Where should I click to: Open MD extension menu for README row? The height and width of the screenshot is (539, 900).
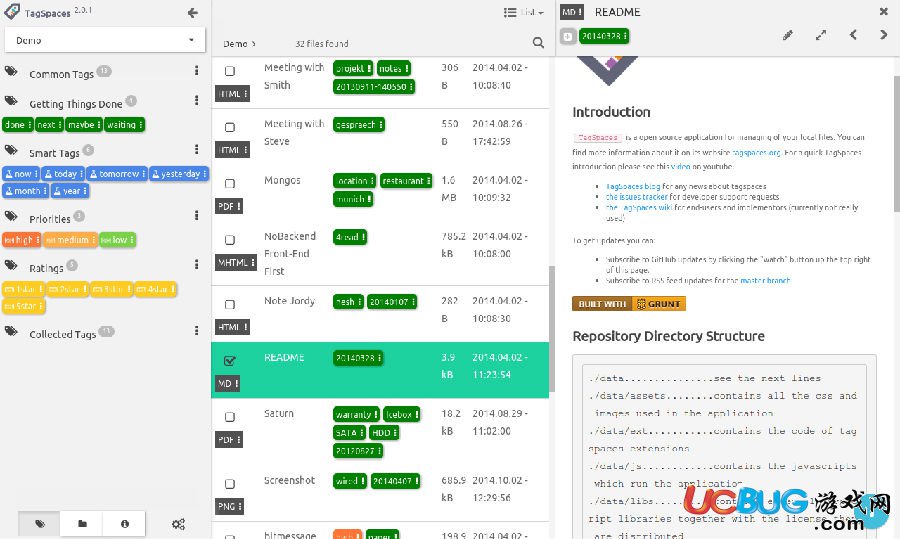coord(227,383)
